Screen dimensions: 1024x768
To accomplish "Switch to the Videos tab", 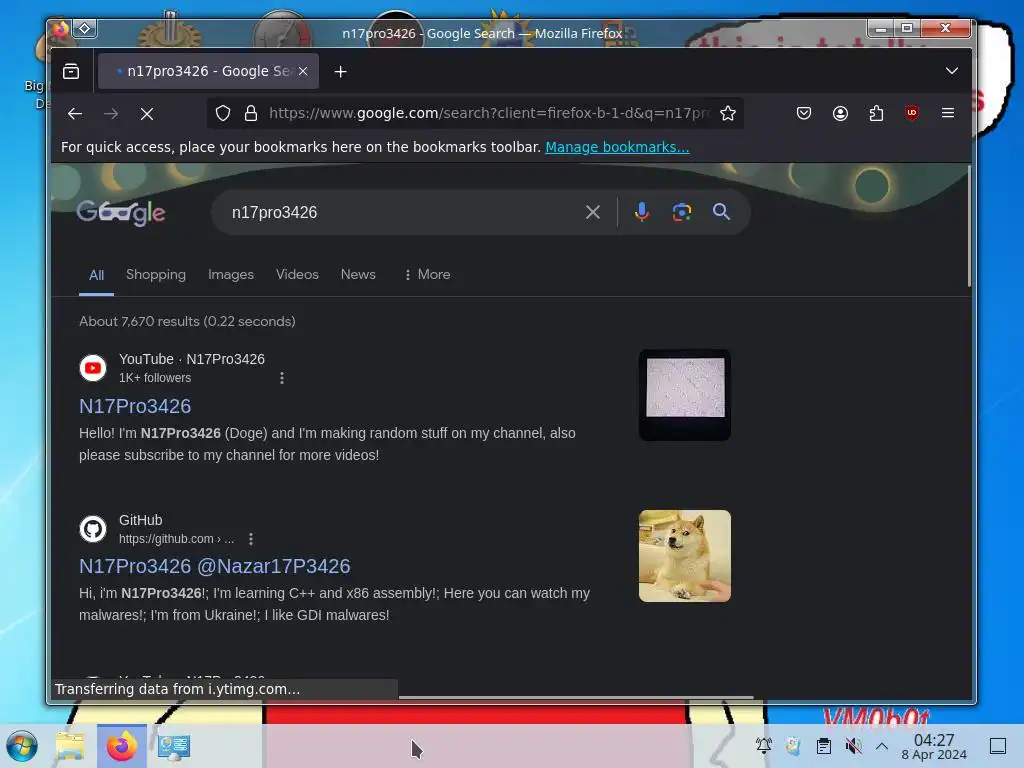I will tap(297, 274).
